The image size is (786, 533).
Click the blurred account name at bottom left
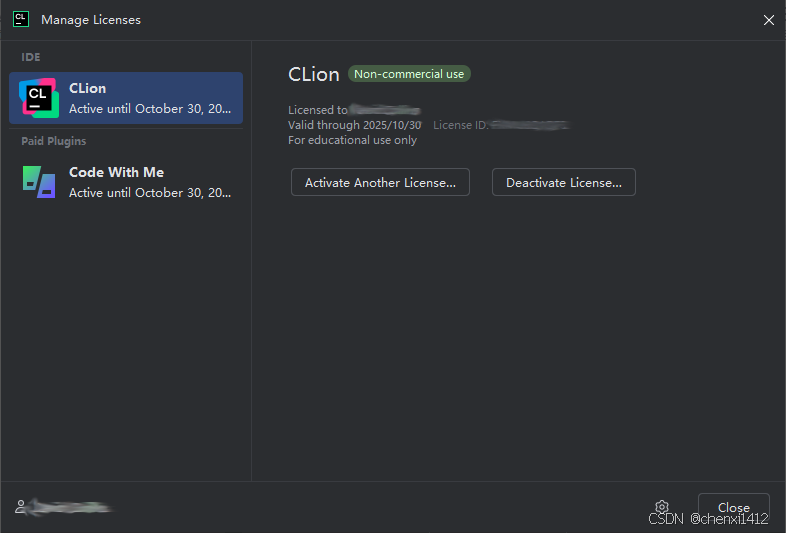coord(70,507)
